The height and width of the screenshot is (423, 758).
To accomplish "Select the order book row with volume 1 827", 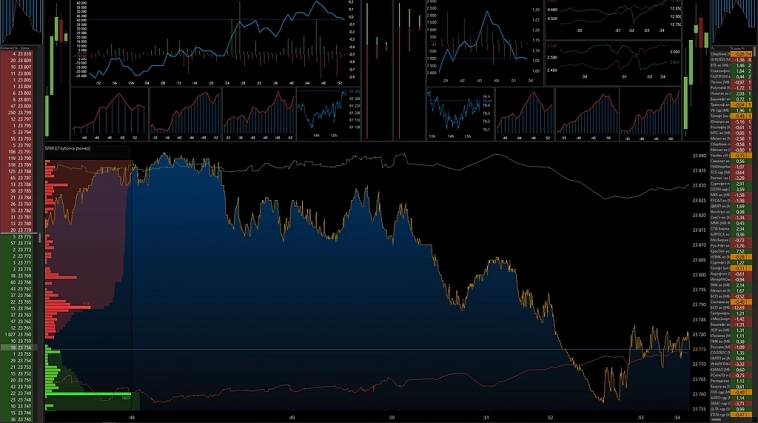I will [x=22, y=333].
